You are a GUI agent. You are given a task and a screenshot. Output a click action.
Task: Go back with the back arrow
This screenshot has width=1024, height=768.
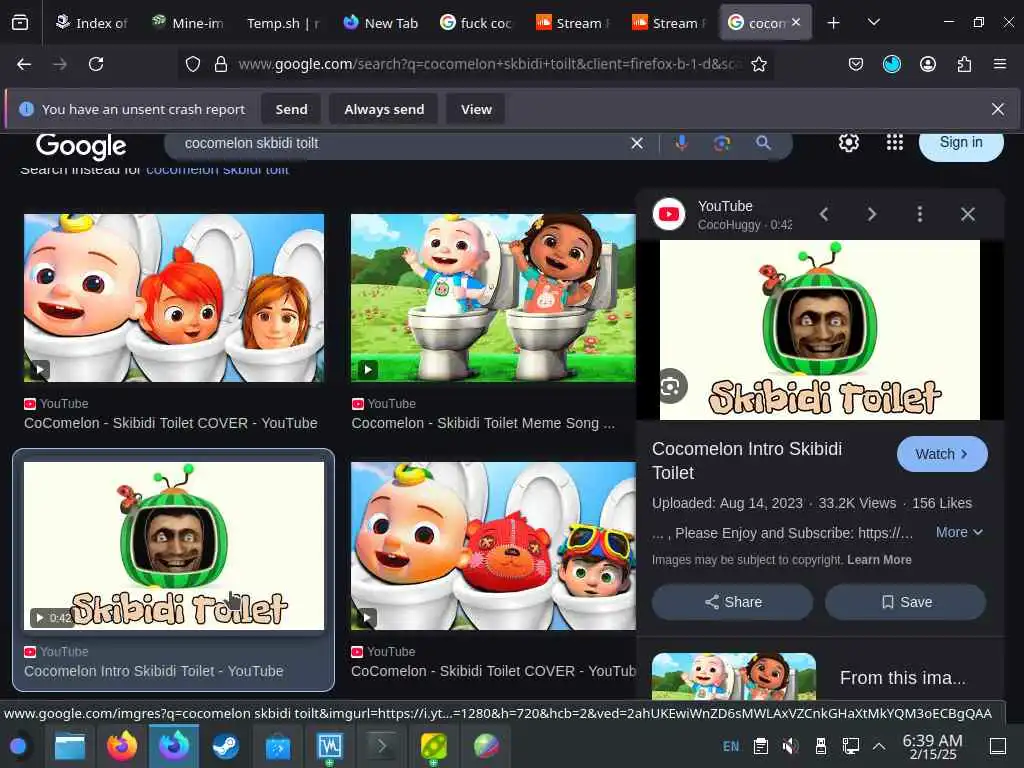pos(24,64)
